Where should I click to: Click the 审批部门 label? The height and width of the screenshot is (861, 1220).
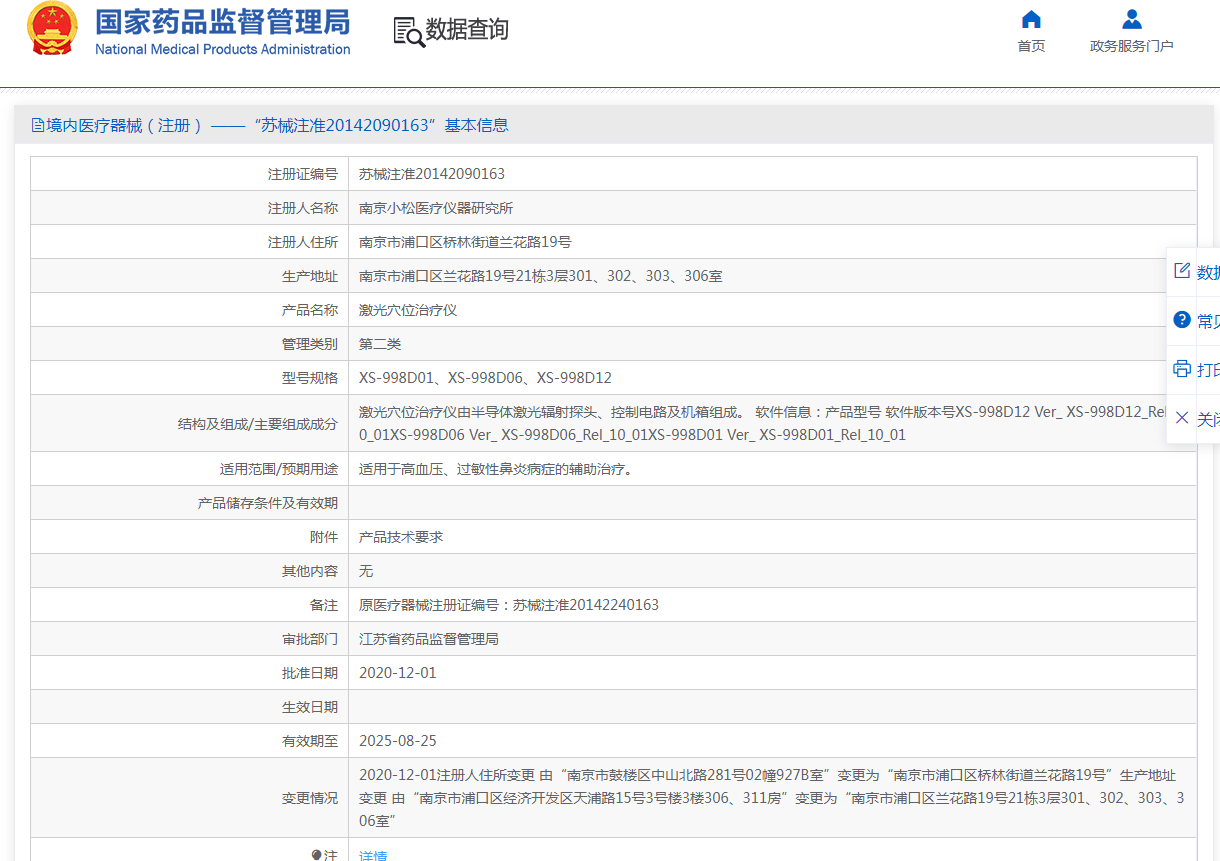pyautogui.click(x=310, y=639)
